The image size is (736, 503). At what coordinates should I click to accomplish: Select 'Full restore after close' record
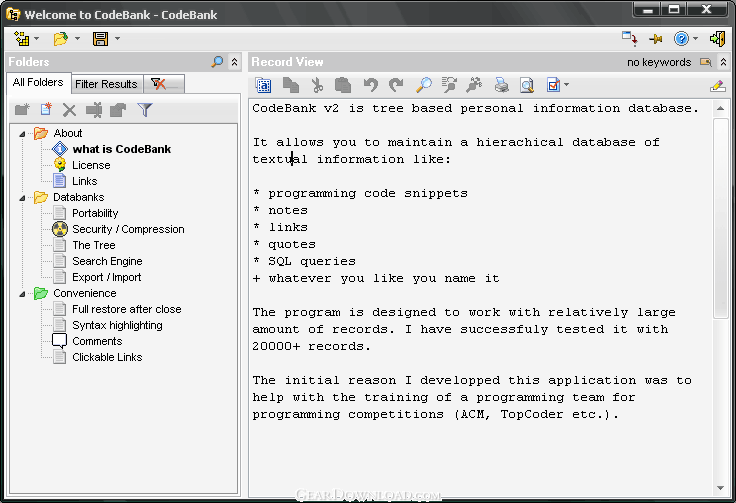(126, 309)
